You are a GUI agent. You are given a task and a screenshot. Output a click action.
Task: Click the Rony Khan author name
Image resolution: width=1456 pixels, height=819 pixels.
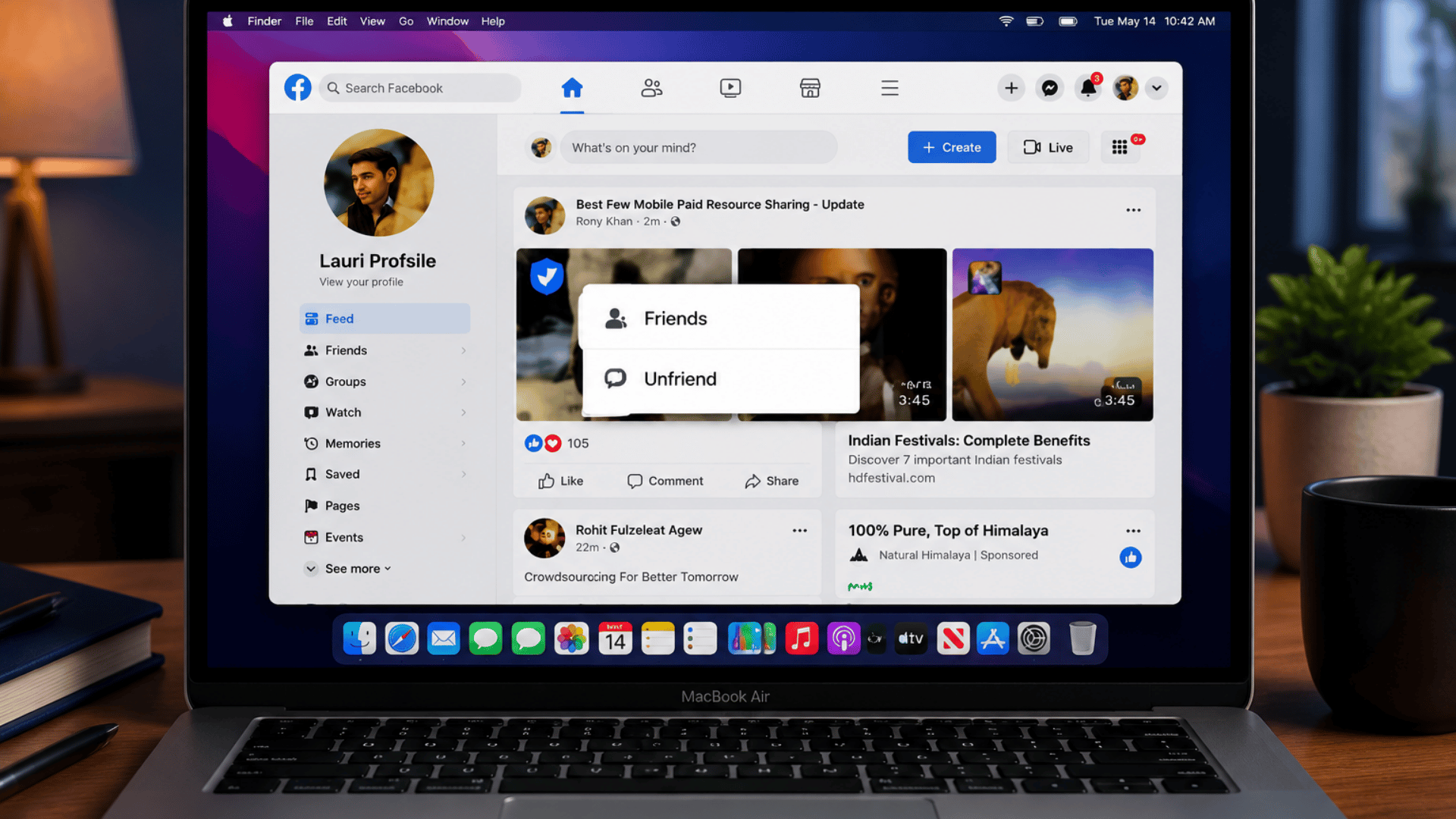[x=604, y=221]
